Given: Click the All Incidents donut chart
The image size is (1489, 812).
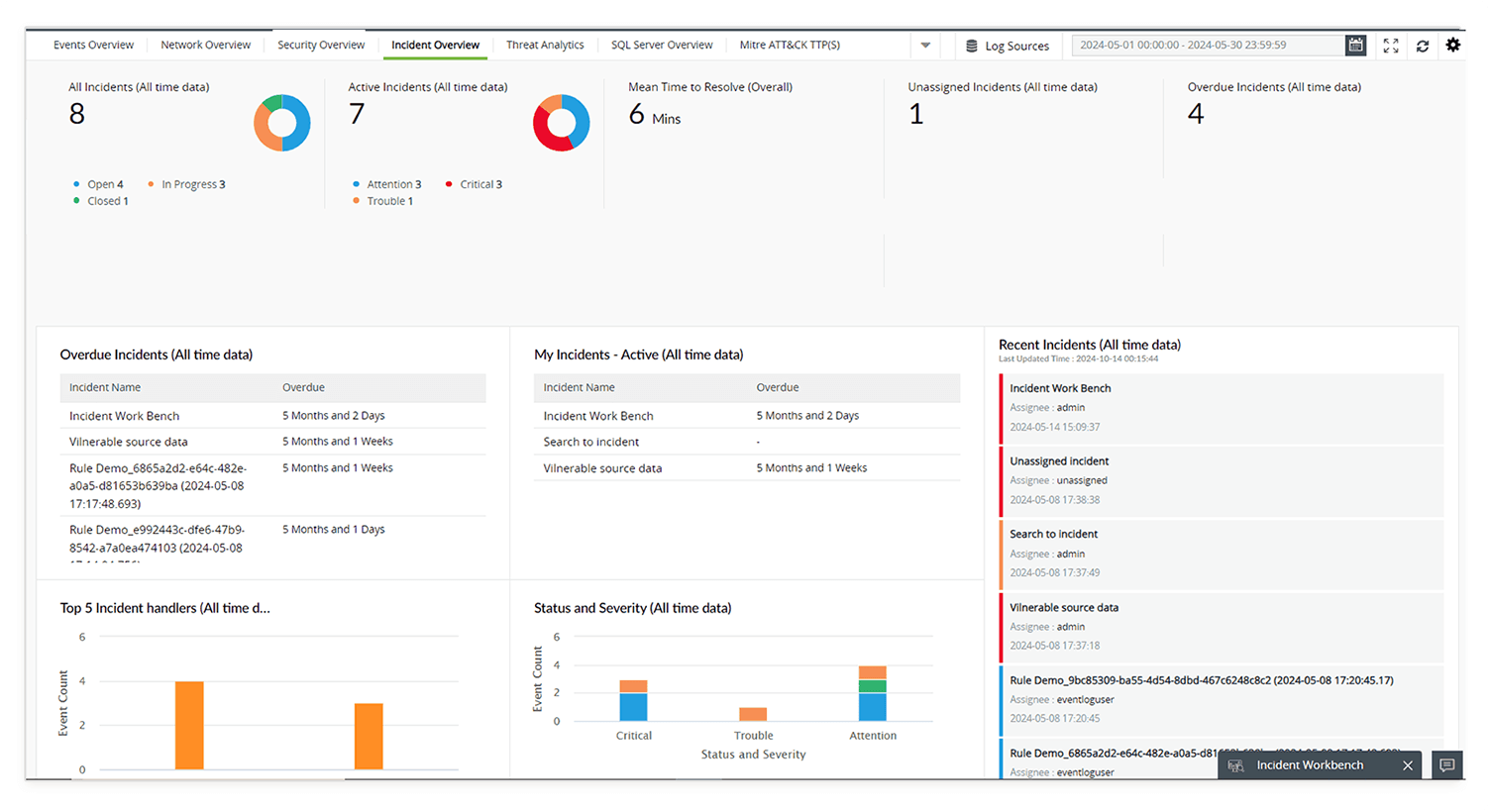Looking at the screenshot, I should [282, 123].
